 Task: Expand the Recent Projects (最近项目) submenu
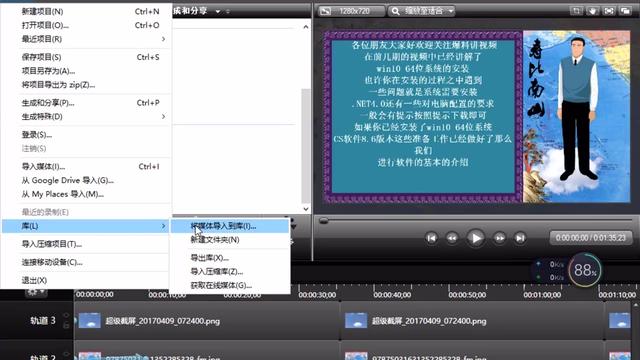tap(86, 39)
